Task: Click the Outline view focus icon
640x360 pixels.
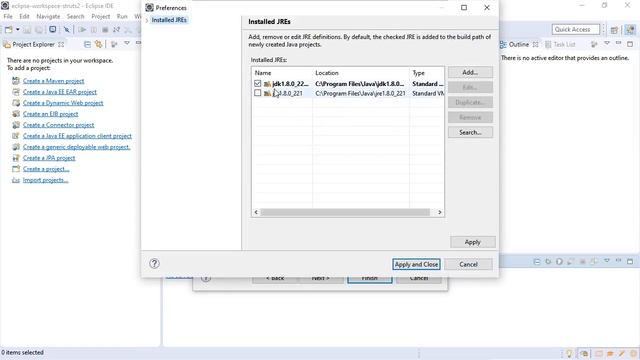Action: point(594,44)
